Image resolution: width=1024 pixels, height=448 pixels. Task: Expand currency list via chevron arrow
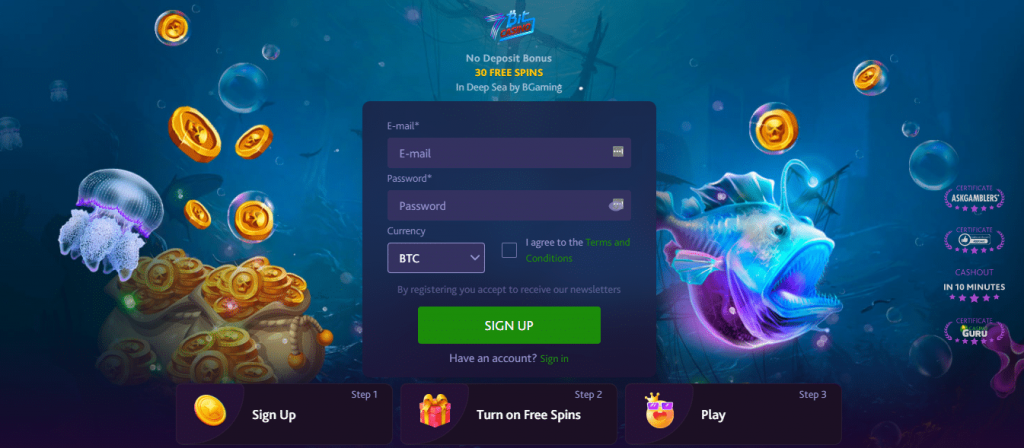(x=475, y=258)
